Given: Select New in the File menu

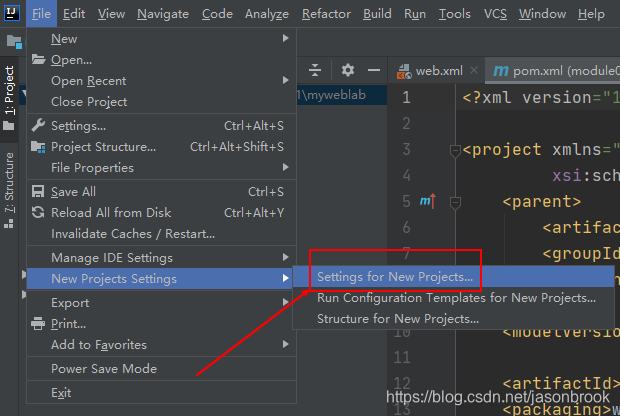Looking at the screenshot, I should [x=162, y=38].
